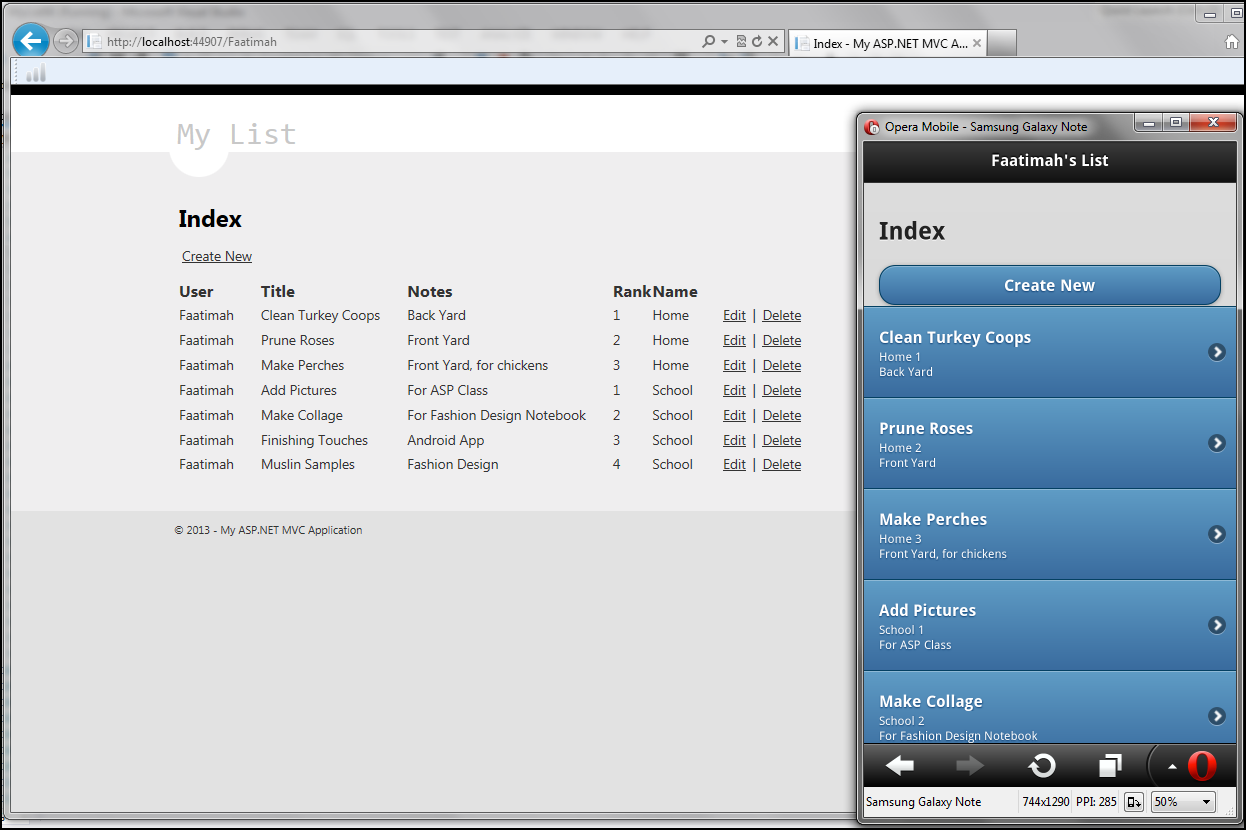Expand the Clean Turkey Coops item arrow
The height and width of the screenshot is (830, 1246).
[x=1216, y=352]
